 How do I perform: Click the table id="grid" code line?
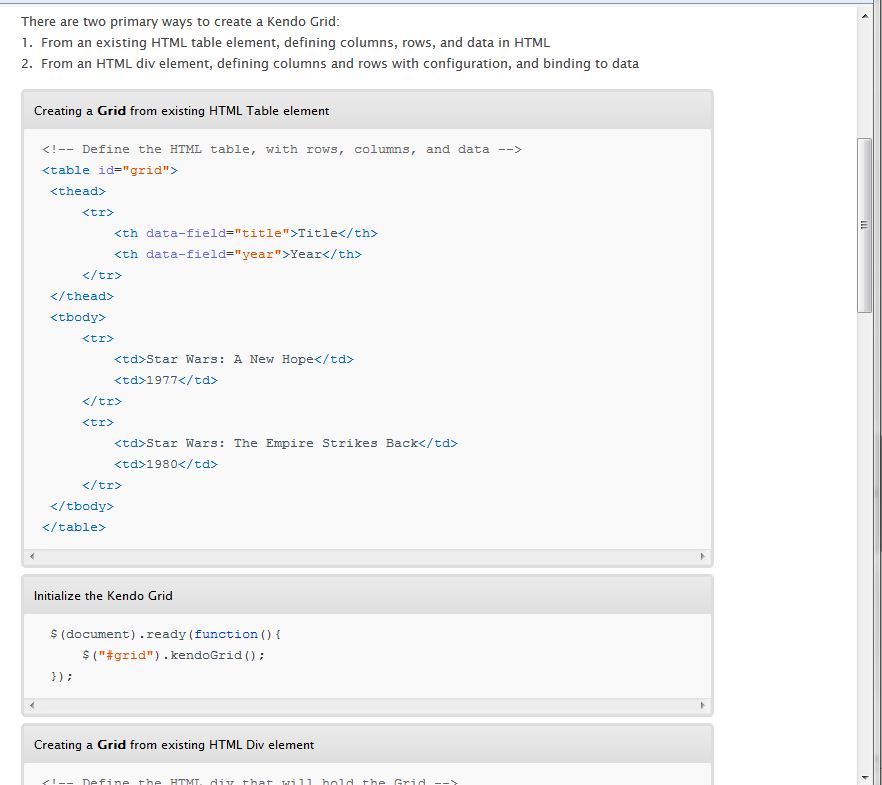tap(110, 170)
